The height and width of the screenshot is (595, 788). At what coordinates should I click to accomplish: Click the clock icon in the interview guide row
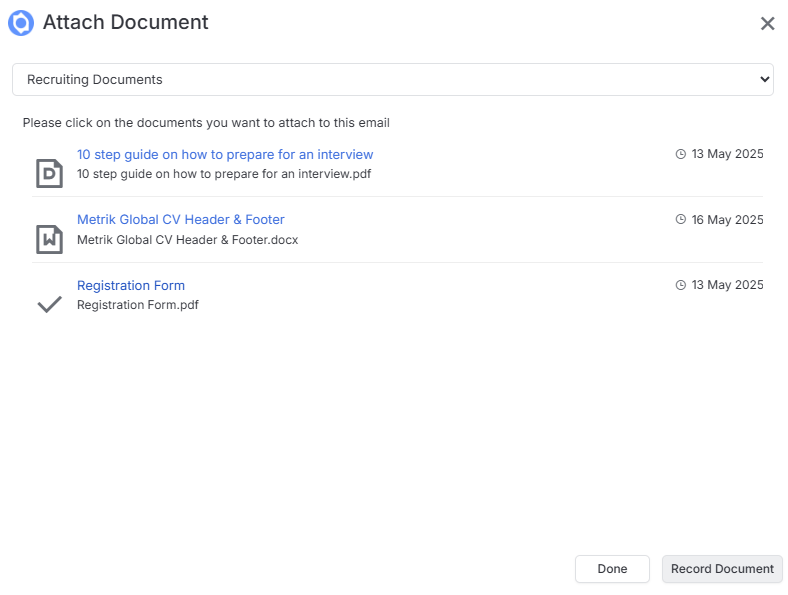[680, 154]
